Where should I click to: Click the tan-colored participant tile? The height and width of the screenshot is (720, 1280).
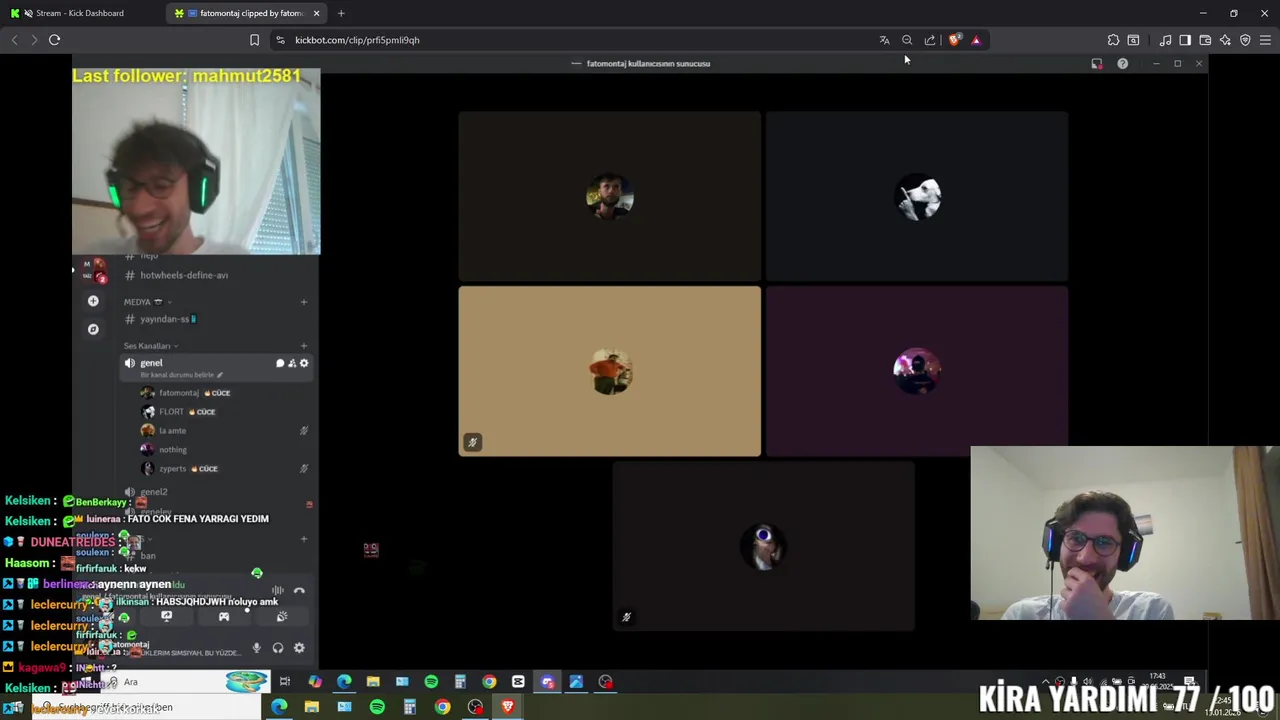point(610,371)
